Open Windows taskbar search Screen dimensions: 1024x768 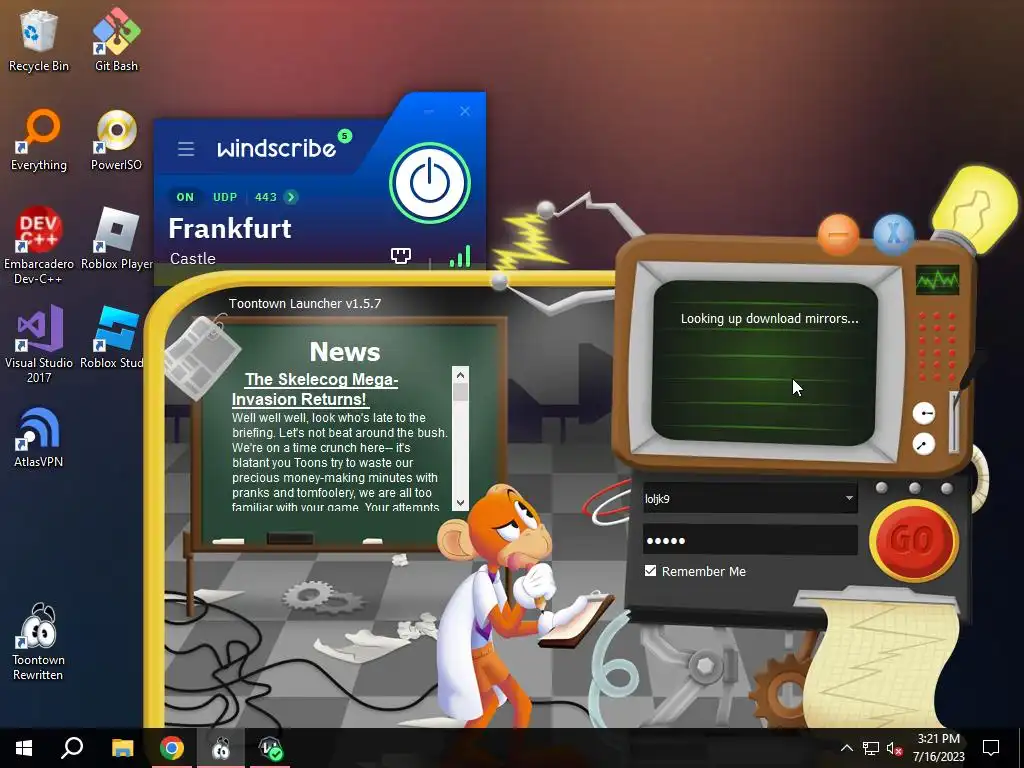click(72, 748)
